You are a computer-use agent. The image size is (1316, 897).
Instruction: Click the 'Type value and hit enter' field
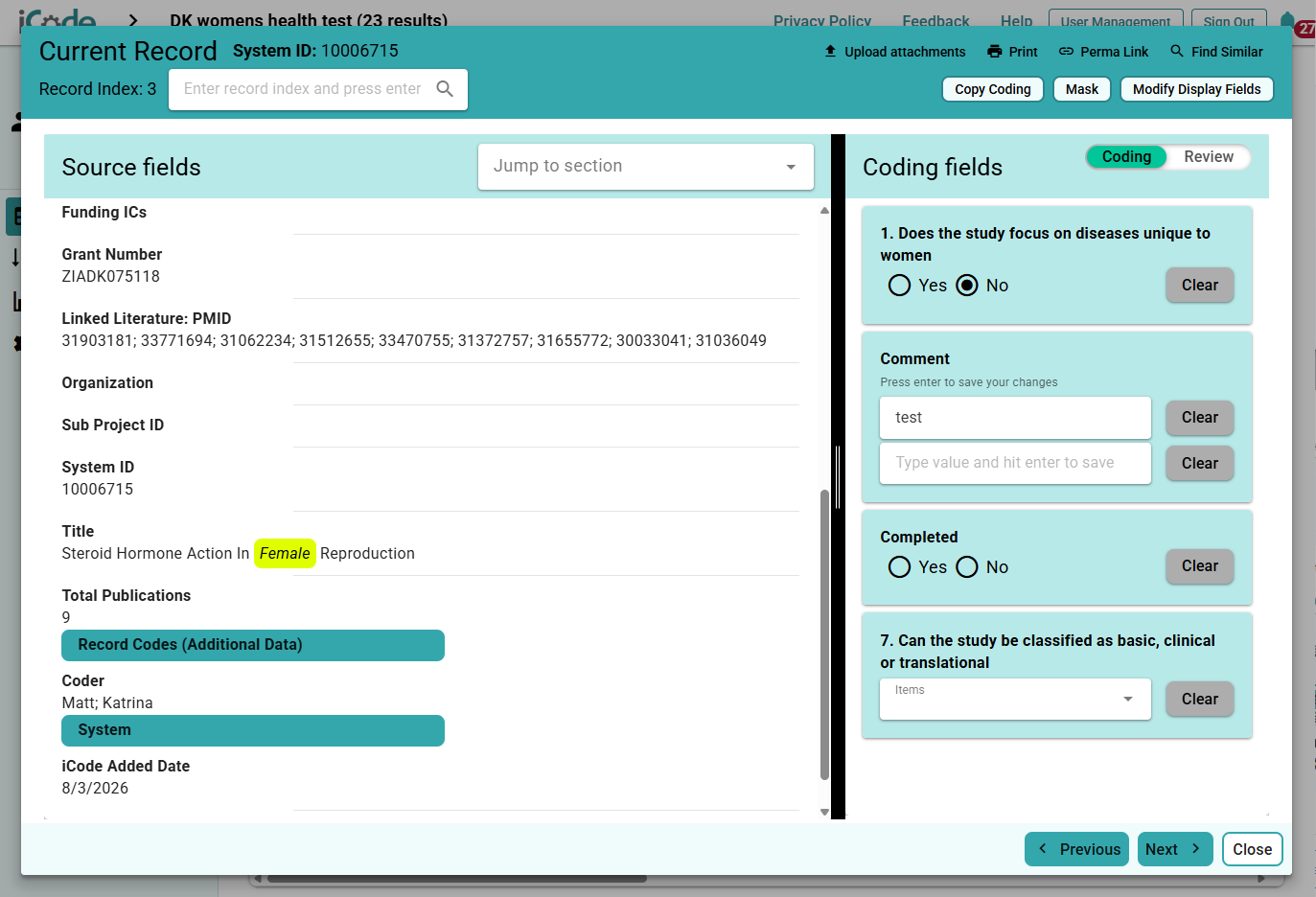pos(1015,463)
